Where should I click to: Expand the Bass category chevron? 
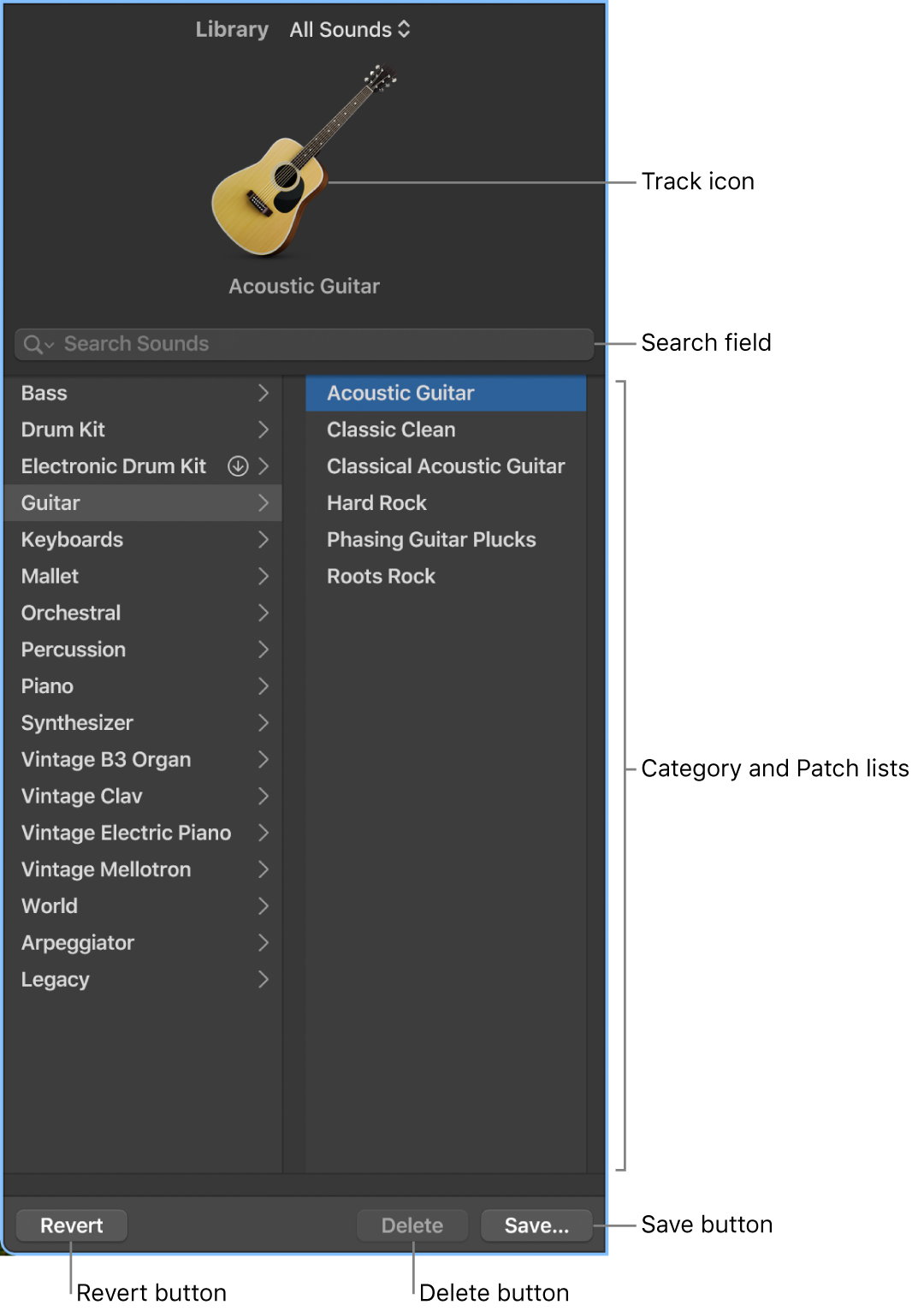264,393
